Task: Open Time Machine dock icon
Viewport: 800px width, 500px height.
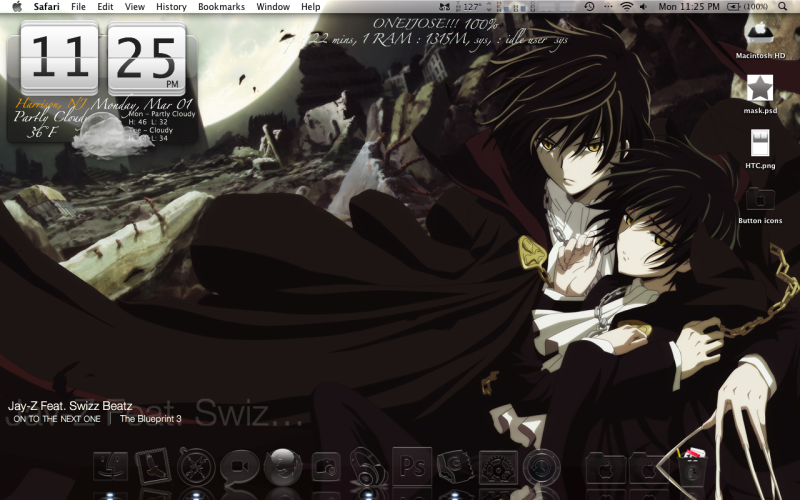Action: click(x=541, y=466)
